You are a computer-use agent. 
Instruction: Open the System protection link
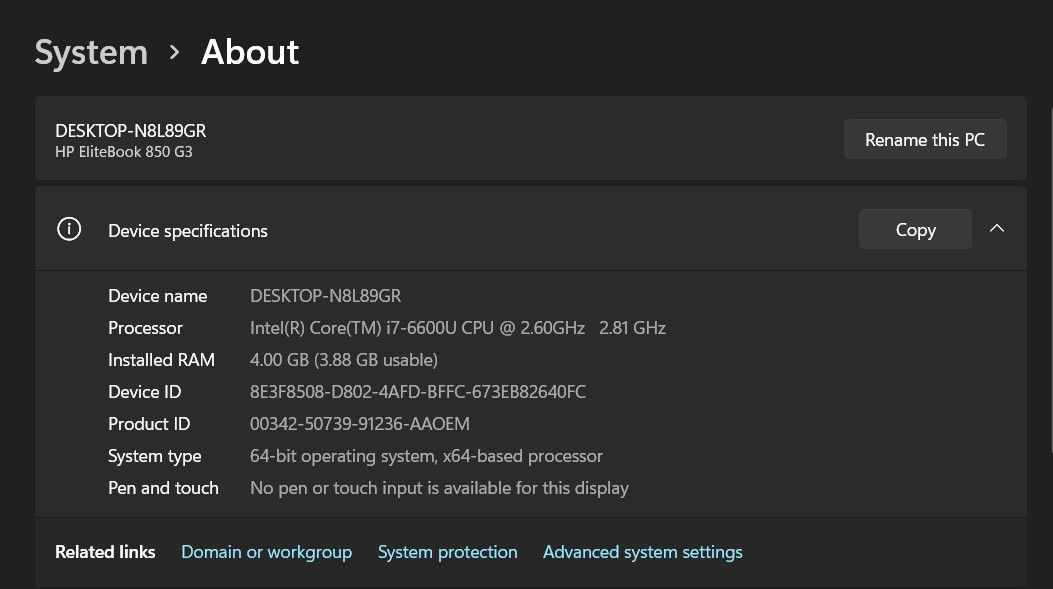tap(447, 552)
